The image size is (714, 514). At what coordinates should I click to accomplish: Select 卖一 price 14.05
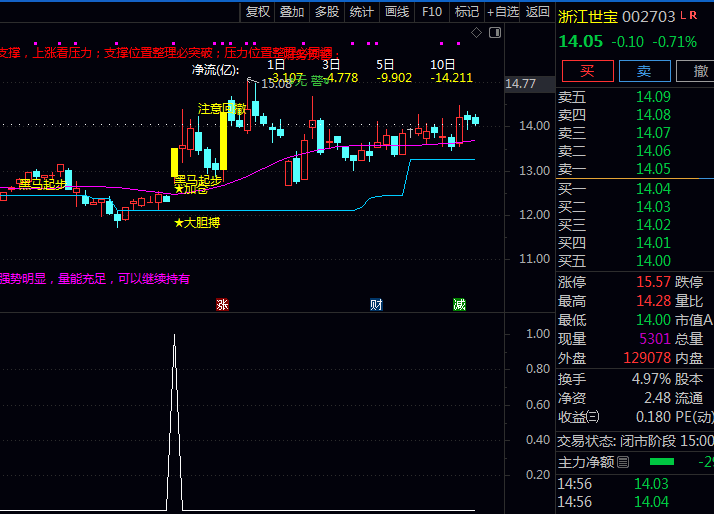click(653, 169)
